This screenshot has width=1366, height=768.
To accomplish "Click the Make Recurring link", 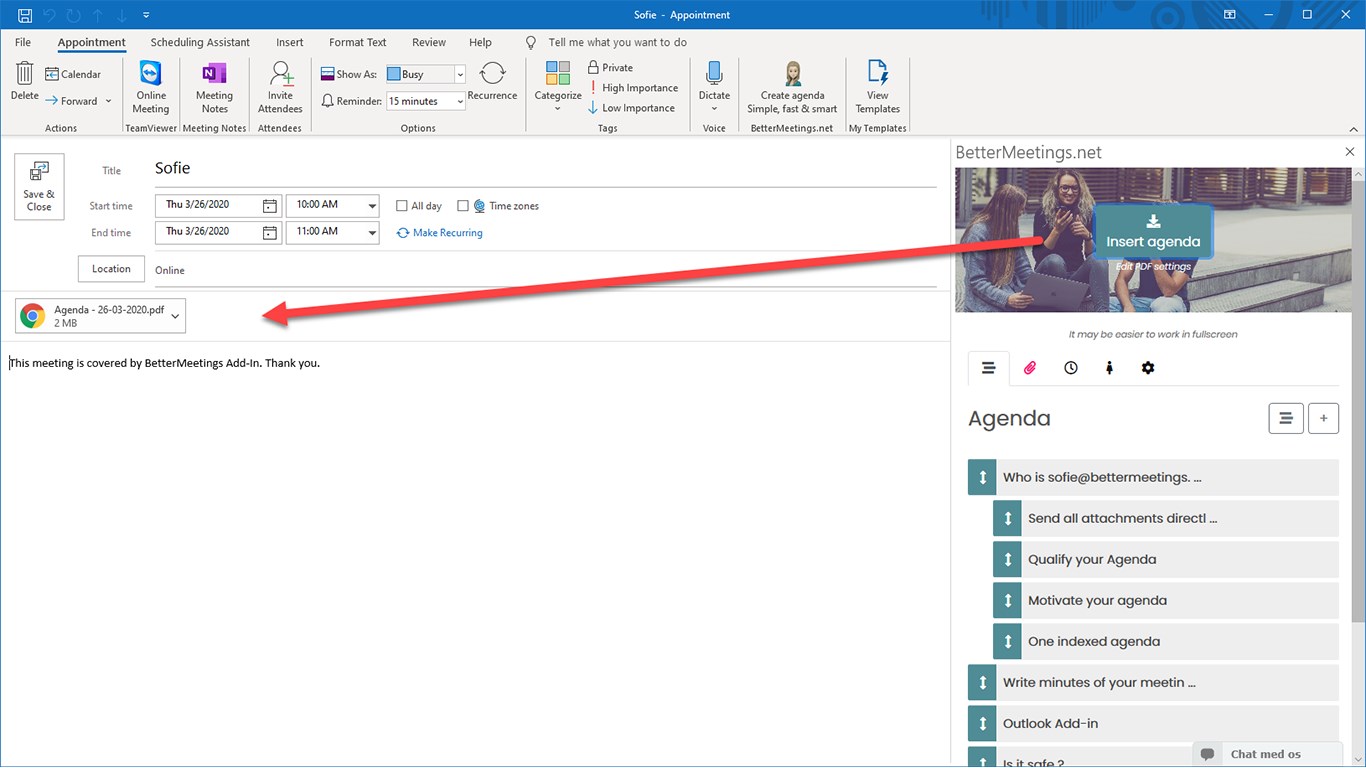I will click(x=440, y=233).
